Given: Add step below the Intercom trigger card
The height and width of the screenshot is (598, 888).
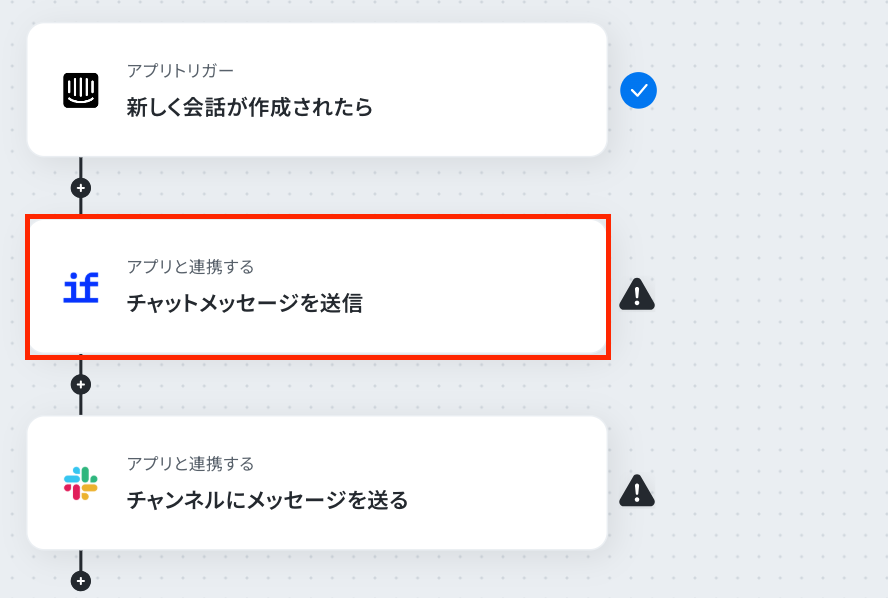Looking at the screenshot, I should [x=81, y=188].
